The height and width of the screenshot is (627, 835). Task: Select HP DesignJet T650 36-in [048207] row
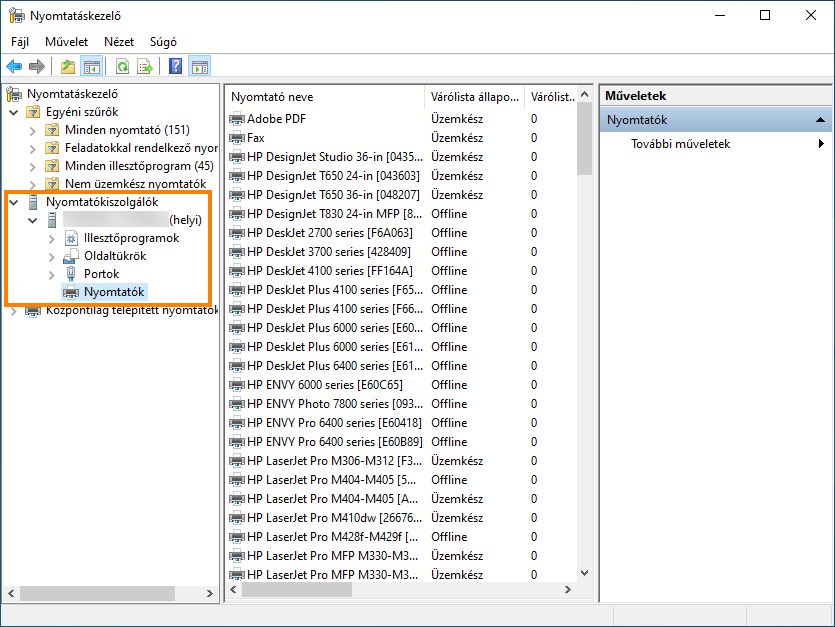402,195
